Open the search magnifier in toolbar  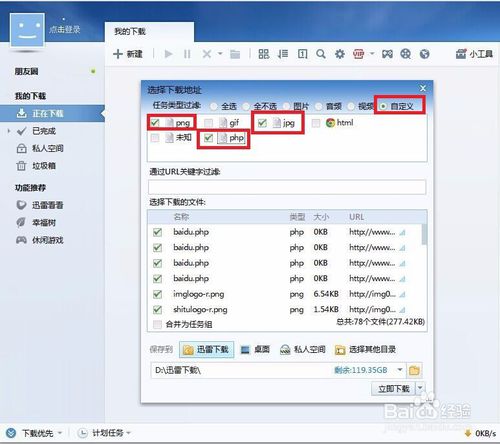point(321,54)
